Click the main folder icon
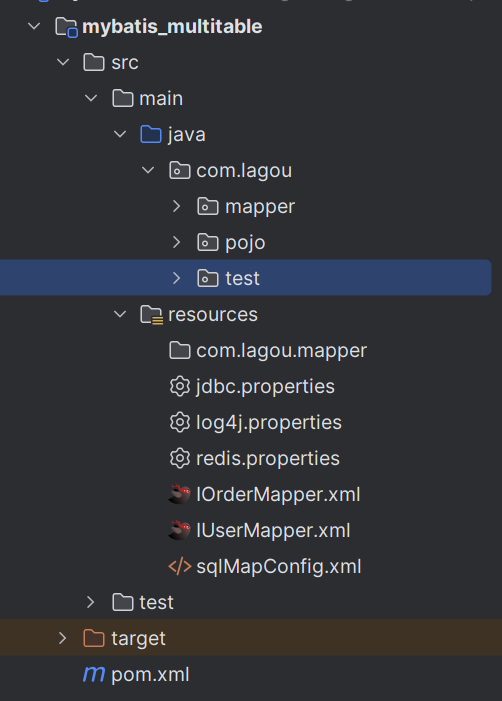 [x=122, y=98]
